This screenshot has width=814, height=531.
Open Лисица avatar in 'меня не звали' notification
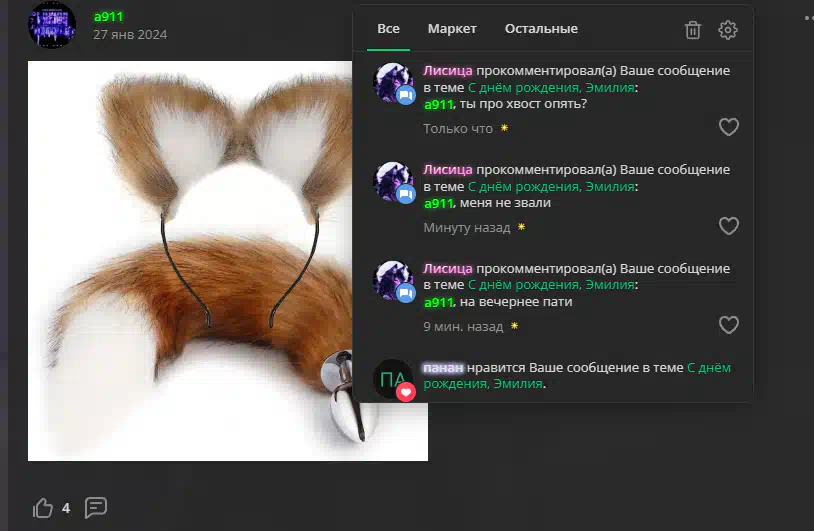(x=393, y=182)
